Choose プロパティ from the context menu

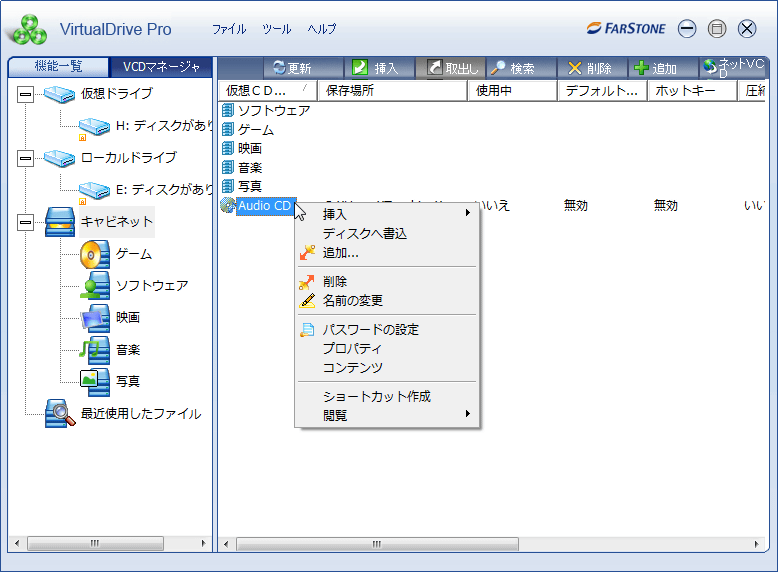point(352,348)
